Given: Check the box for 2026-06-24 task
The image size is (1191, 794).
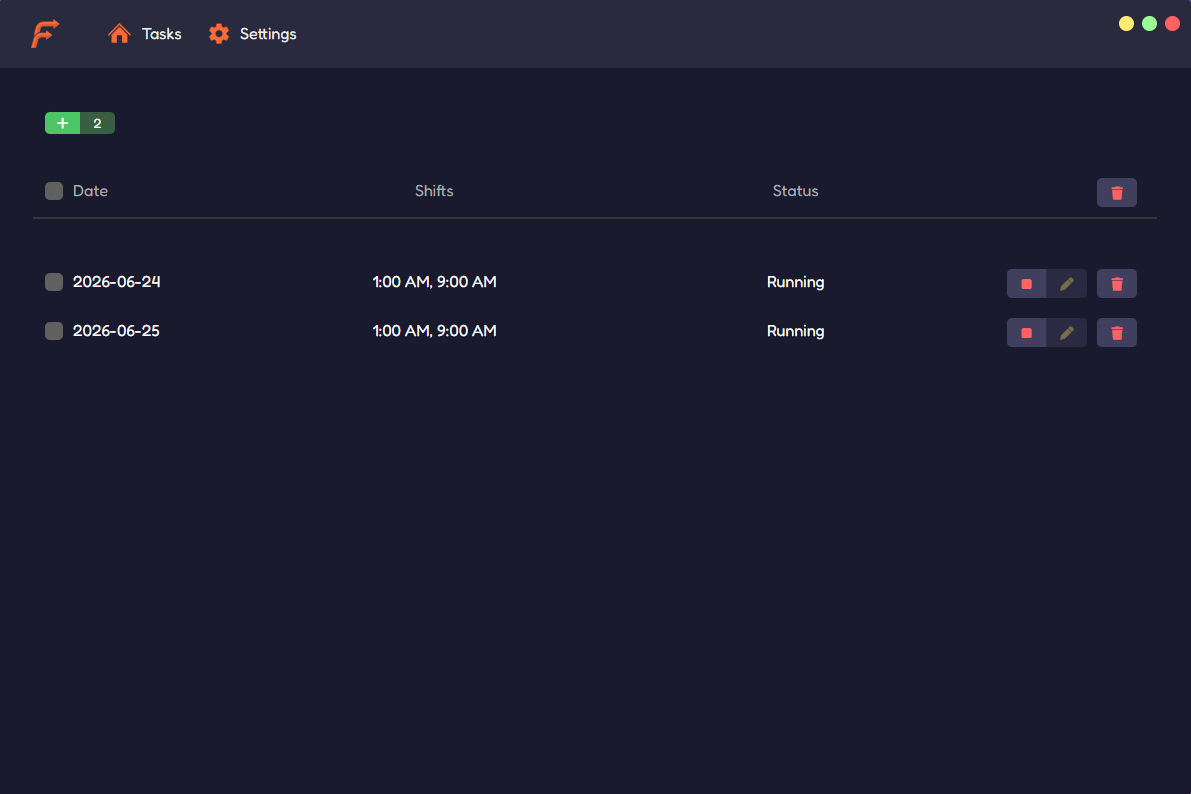Looking at the screenshot, I should pos(54,282).
